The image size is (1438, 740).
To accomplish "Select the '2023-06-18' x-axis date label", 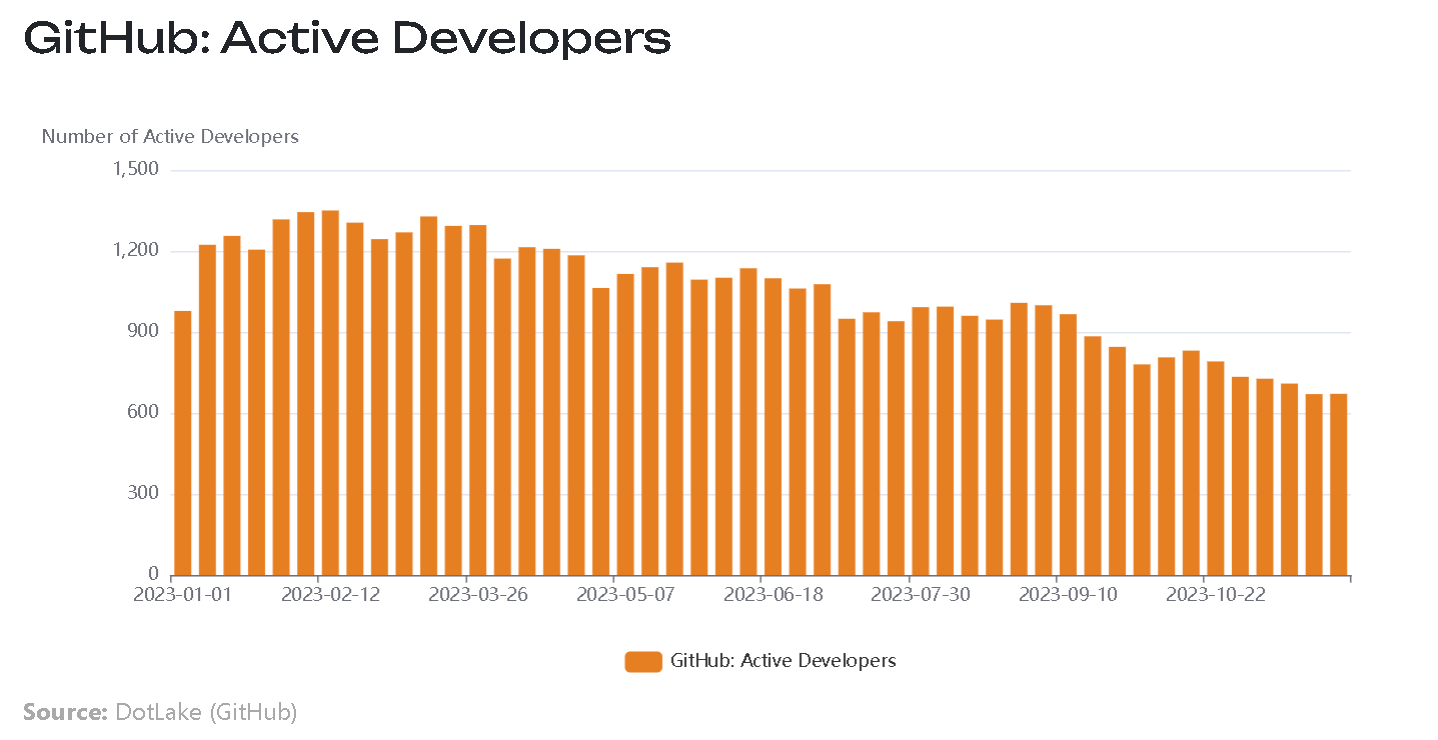I will pyautogui.click(x=773, y=594).
